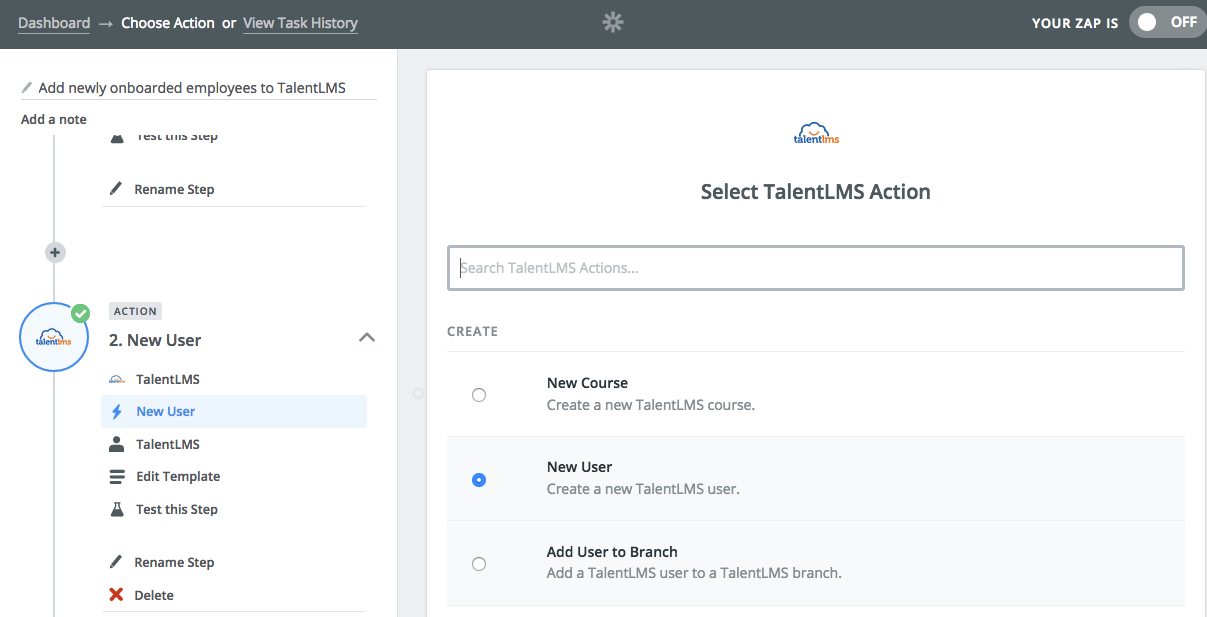The image size is (1207, 617).
Task: Open the Dashboard link in header
Action: tap(54, 23)
